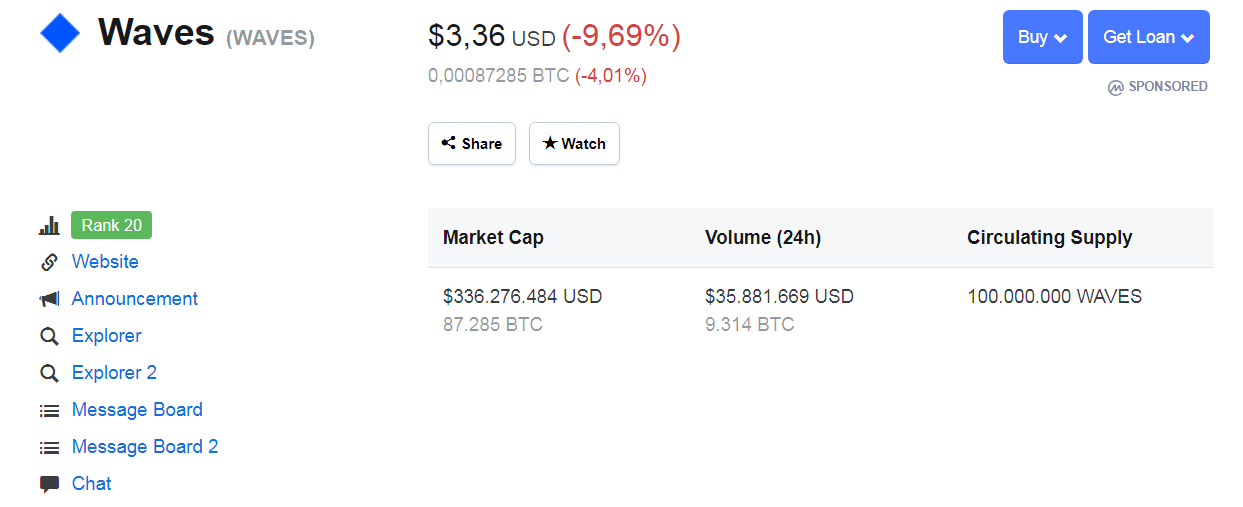This screenshot has width=1243, height=507.
Task: Click the blue Waves diamond logo
Action: 60,34
